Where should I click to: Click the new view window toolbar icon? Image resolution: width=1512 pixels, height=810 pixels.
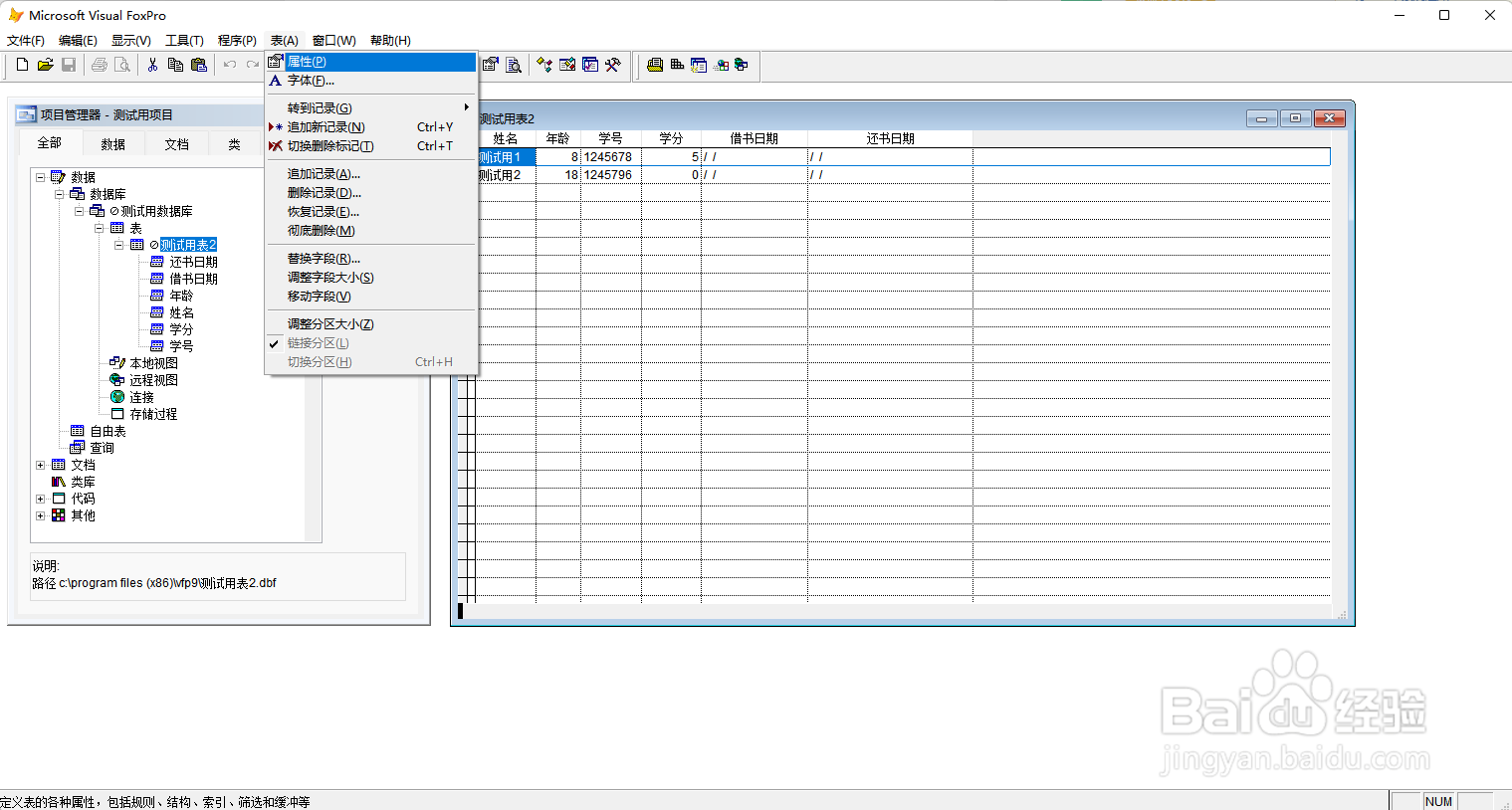coord(699,65)
